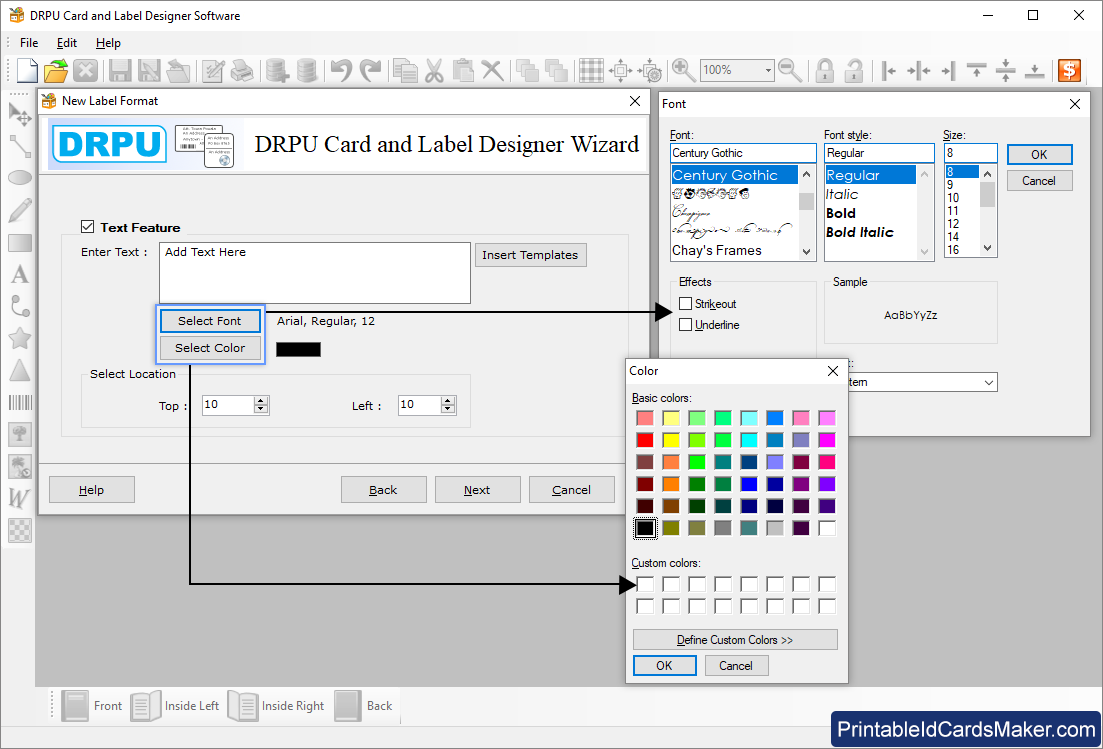Pick the black basic color swatch
Image resolution: width=1103 pixels, height=749 pixels.
coord(644,528)
